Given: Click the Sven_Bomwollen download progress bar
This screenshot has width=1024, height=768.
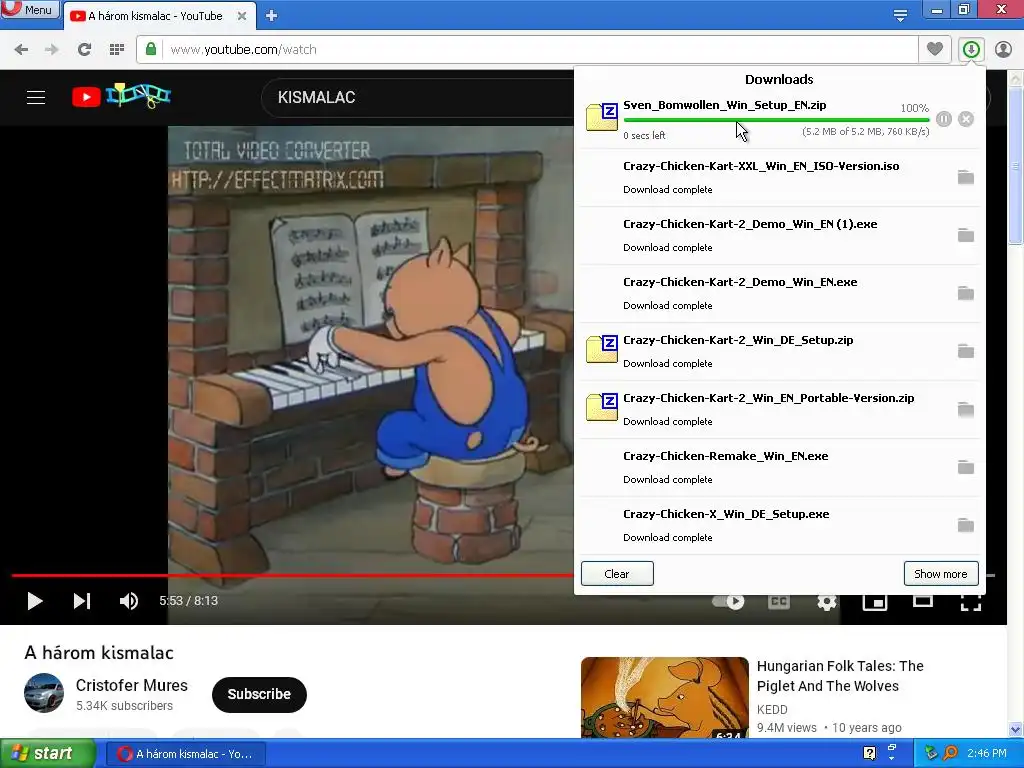Looking at the screenshot, I should click(776, 120).
